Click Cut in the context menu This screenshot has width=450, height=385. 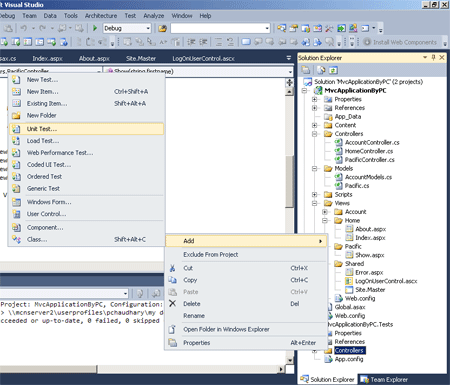click(246, 268)
